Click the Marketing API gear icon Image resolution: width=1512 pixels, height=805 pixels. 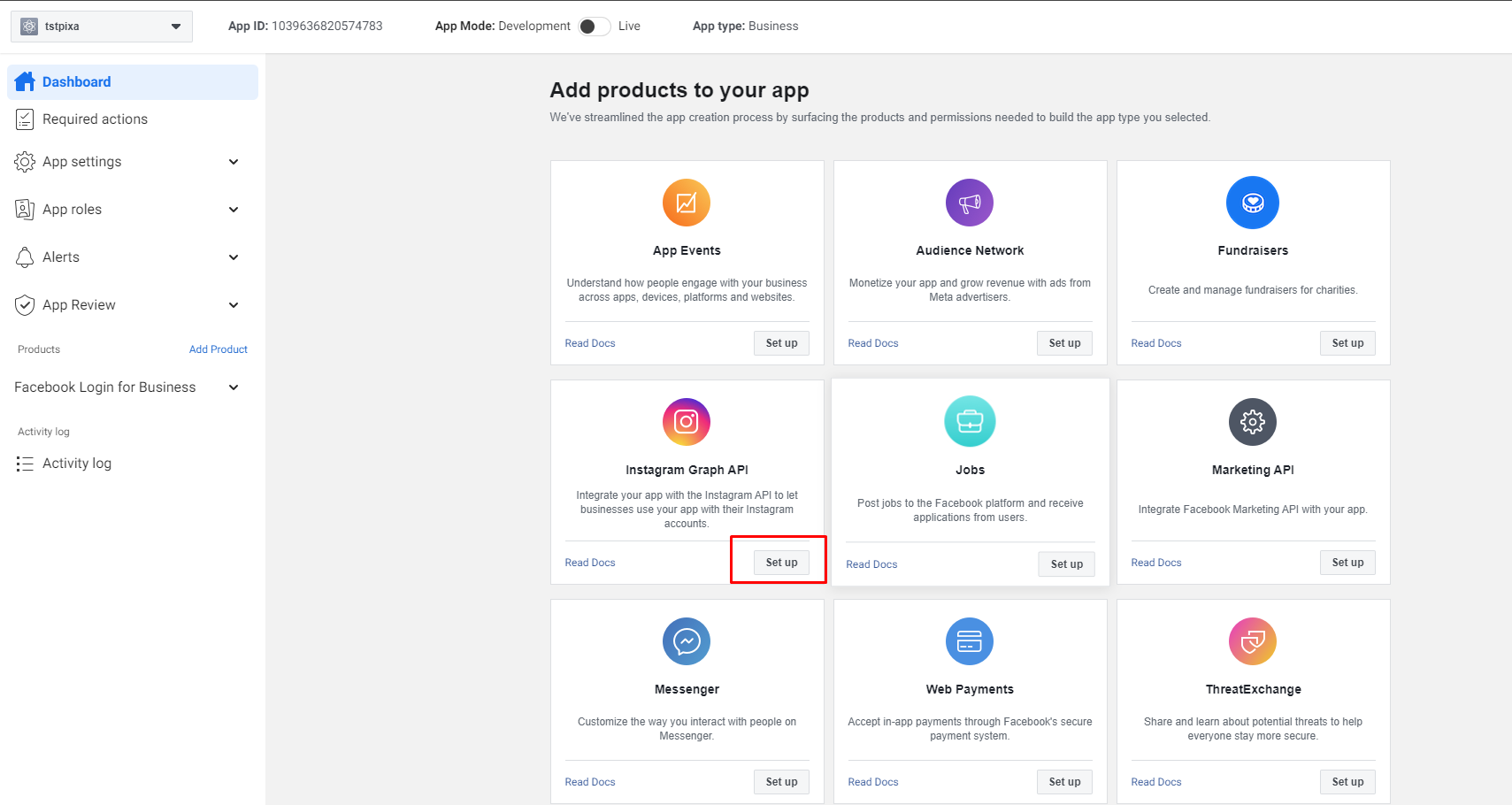[1253, 422]
